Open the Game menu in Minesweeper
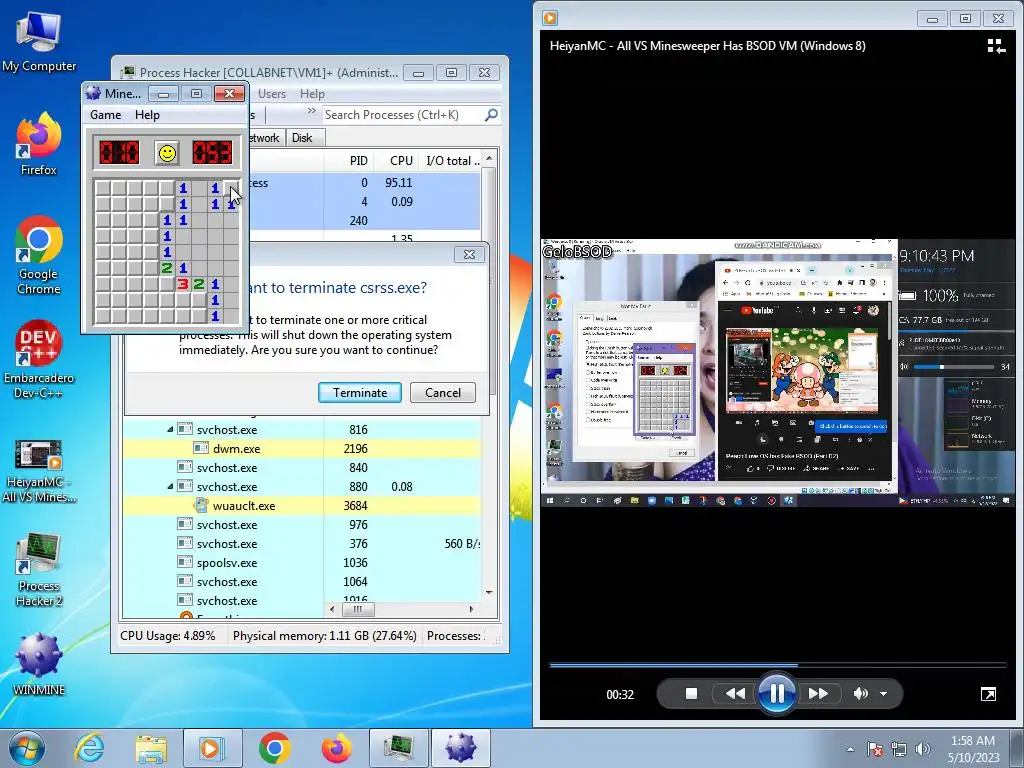 [106, 115]
